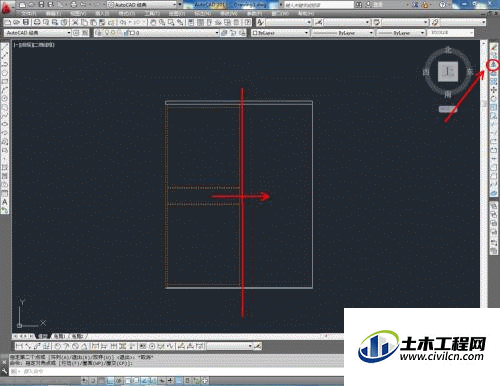Toggle Lineweight display in status bar
Viewport: 500px width, 386px height.
click(x=170, y=380)
